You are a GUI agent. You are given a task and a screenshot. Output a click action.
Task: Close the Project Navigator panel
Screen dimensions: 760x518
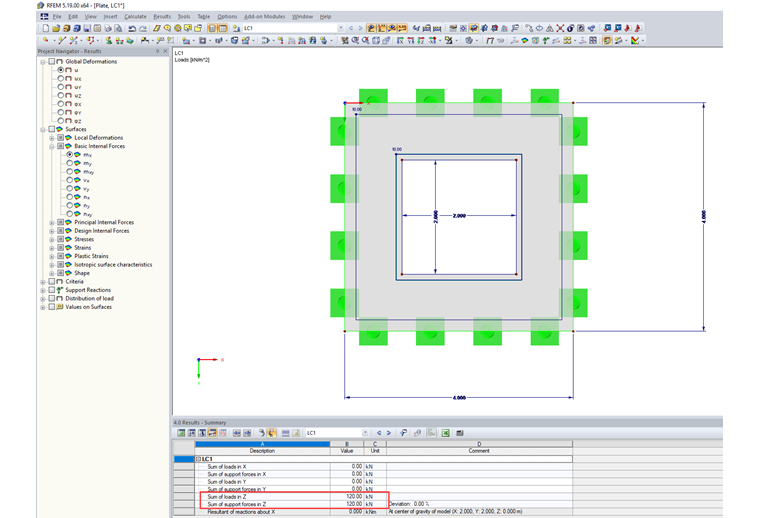(165, 51)
